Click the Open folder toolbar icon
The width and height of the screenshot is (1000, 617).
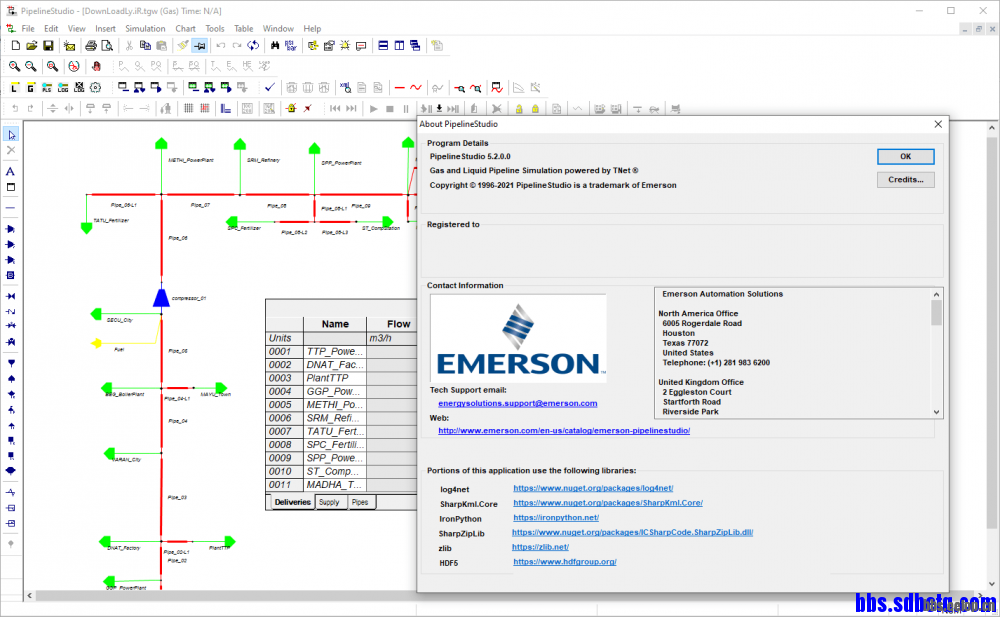click(x=31, y=46)
